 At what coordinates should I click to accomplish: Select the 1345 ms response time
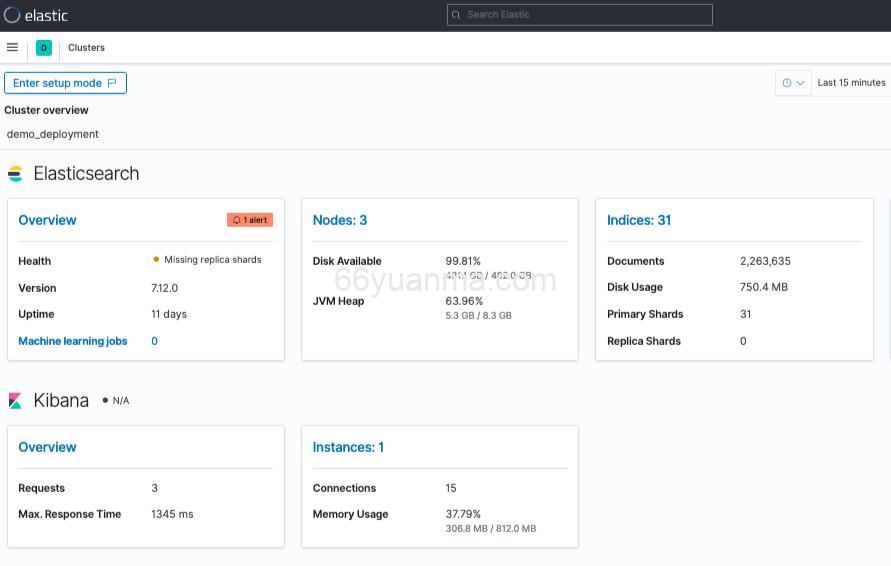click(x=172, y=514)
